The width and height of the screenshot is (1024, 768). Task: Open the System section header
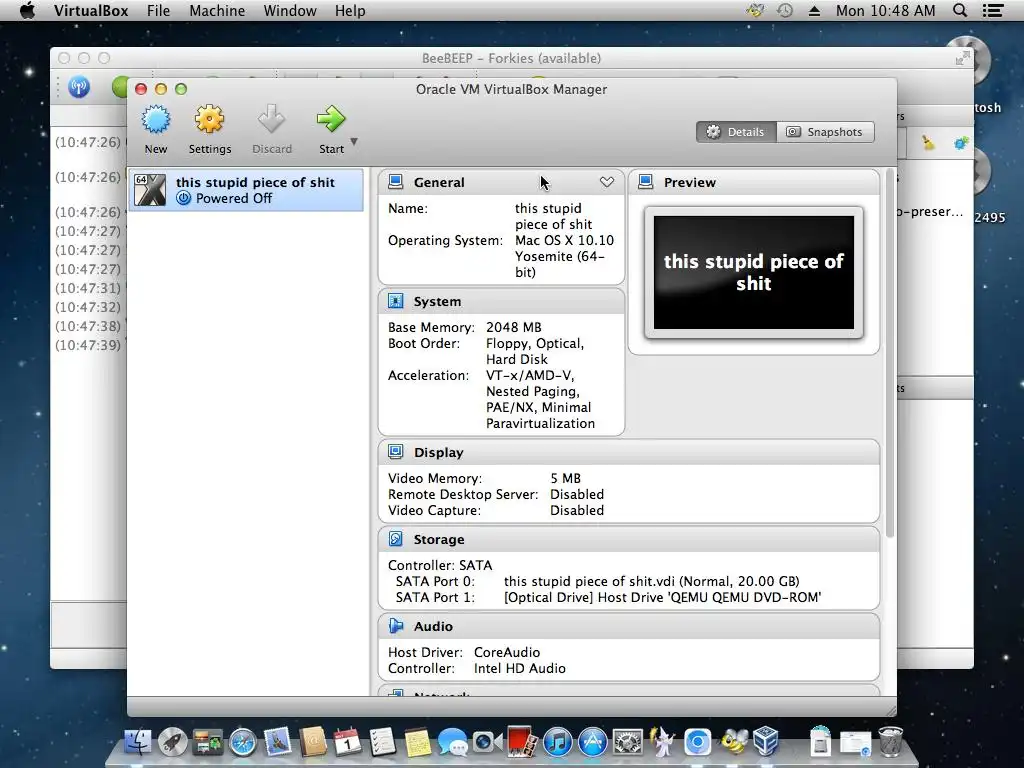tap(437, 301)
